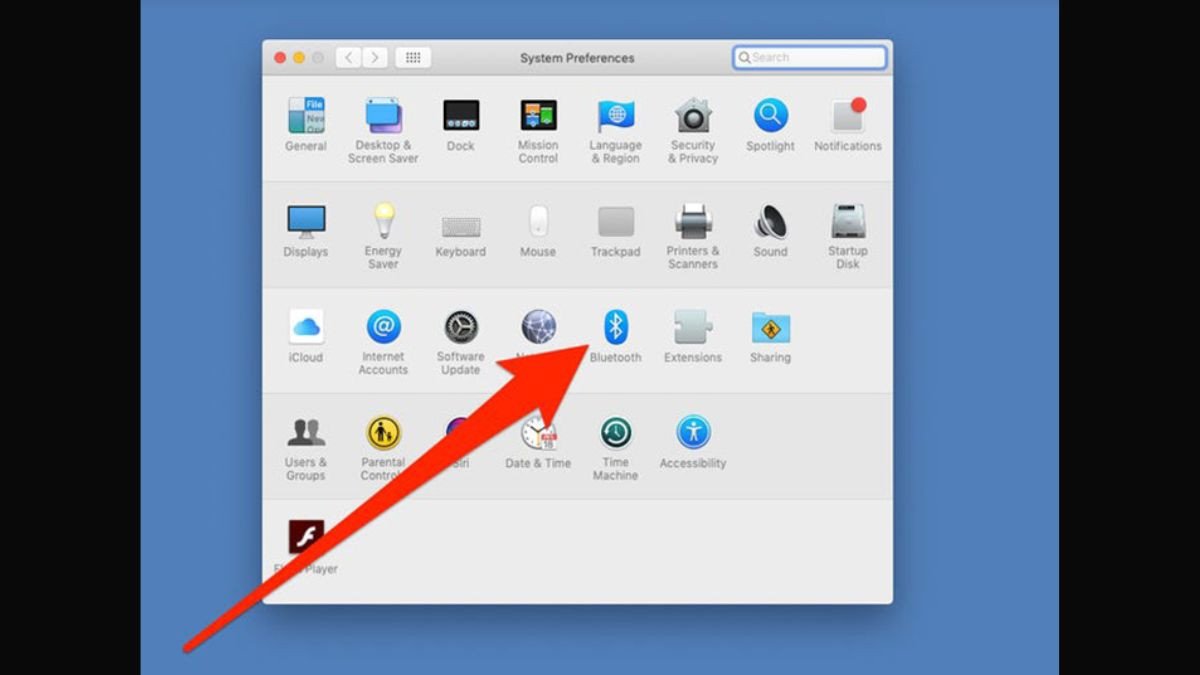Open the Flash Player pane
1200x675 pixels.
click(x=306, y=537)
